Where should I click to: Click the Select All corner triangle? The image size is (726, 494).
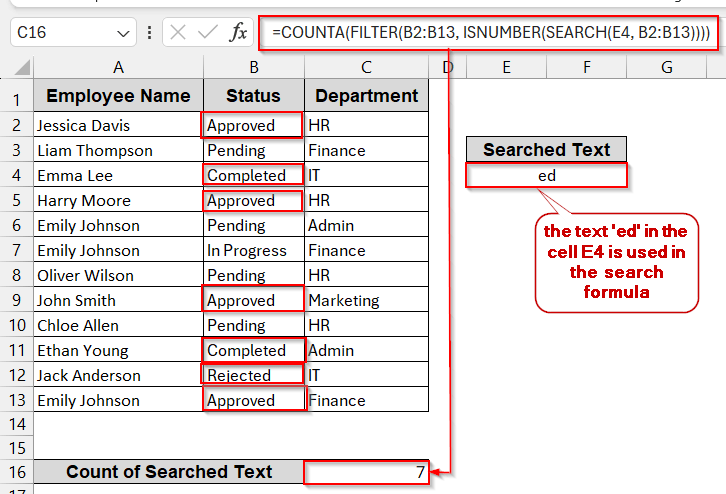pos(17,68)
